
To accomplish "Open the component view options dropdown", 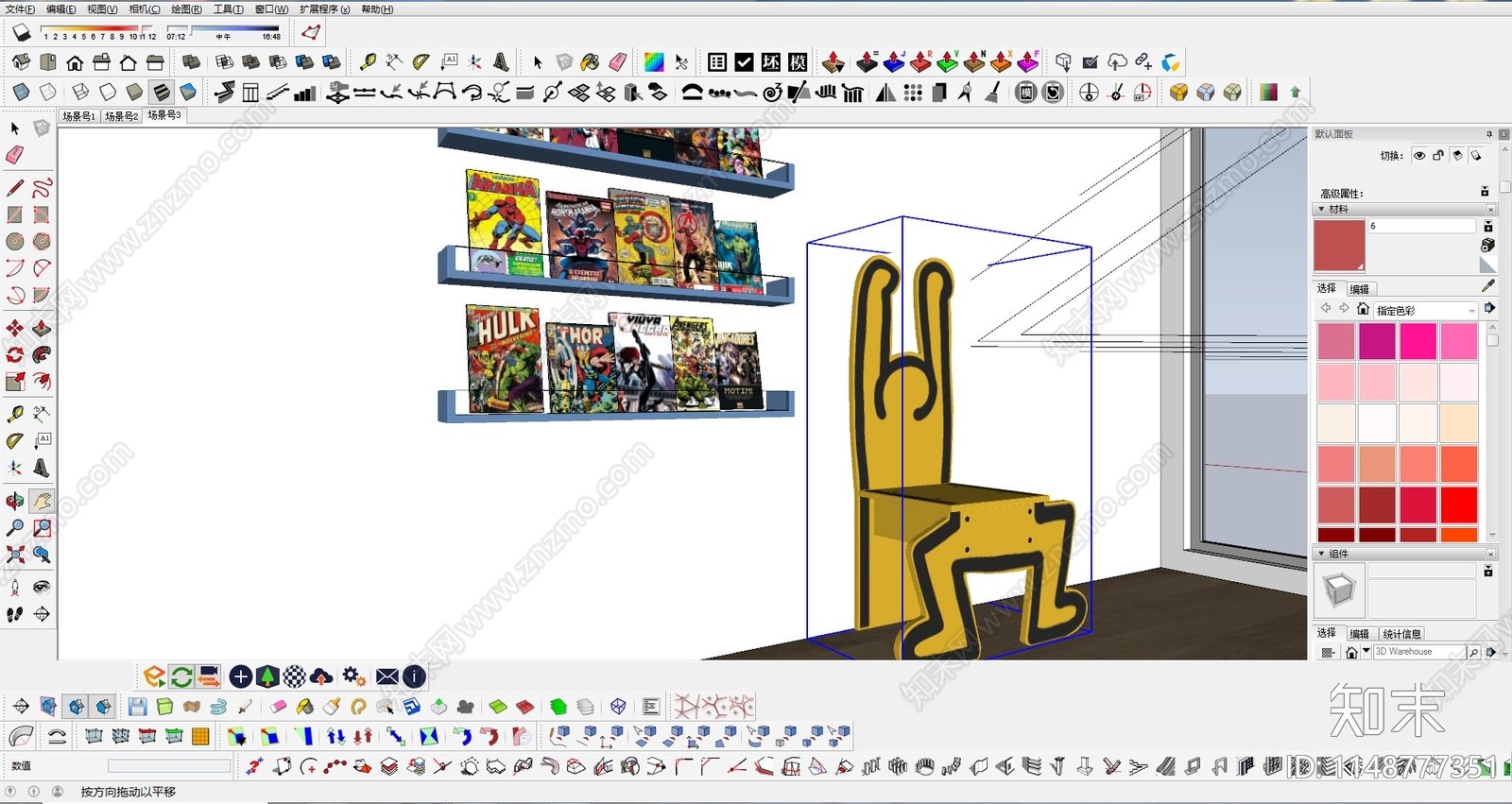I will tap(1328, 652).
